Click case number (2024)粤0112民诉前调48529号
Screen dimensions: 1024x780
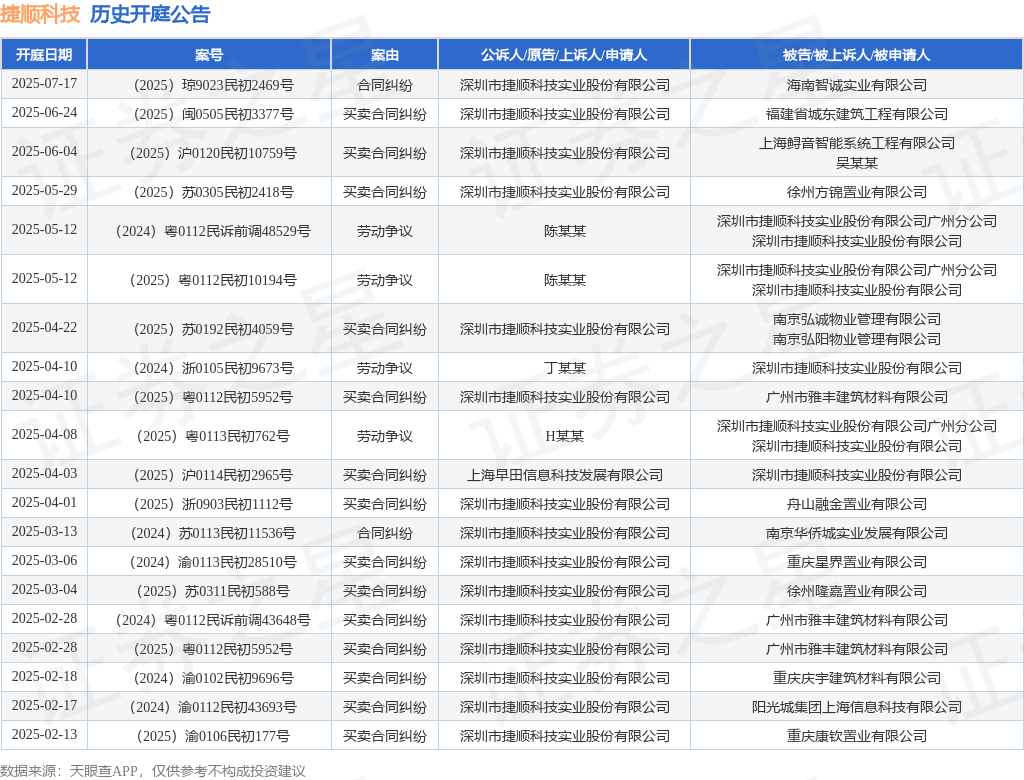(213, 231)
